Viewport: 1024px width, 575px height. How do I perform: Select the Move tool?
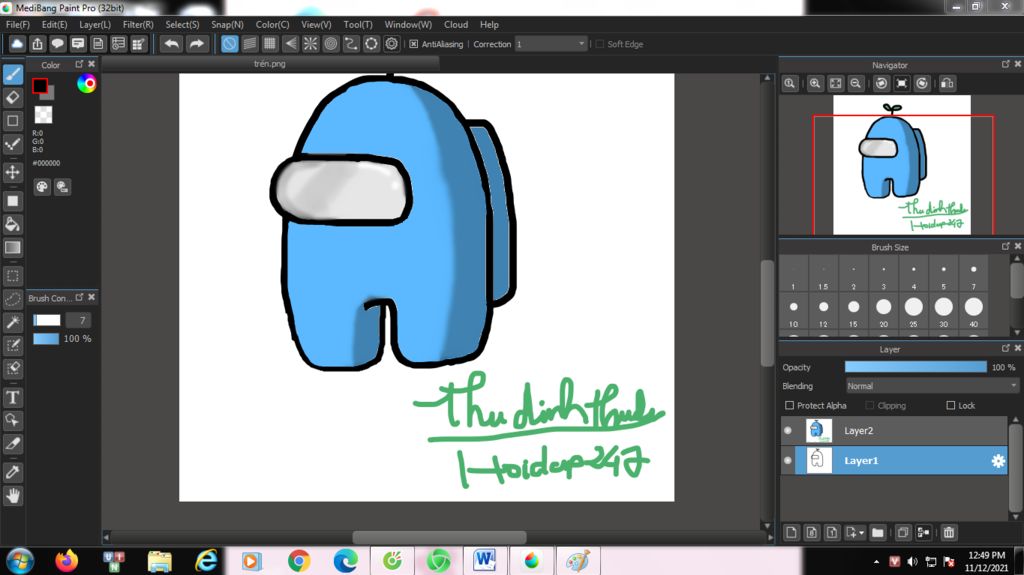(13, 172)
